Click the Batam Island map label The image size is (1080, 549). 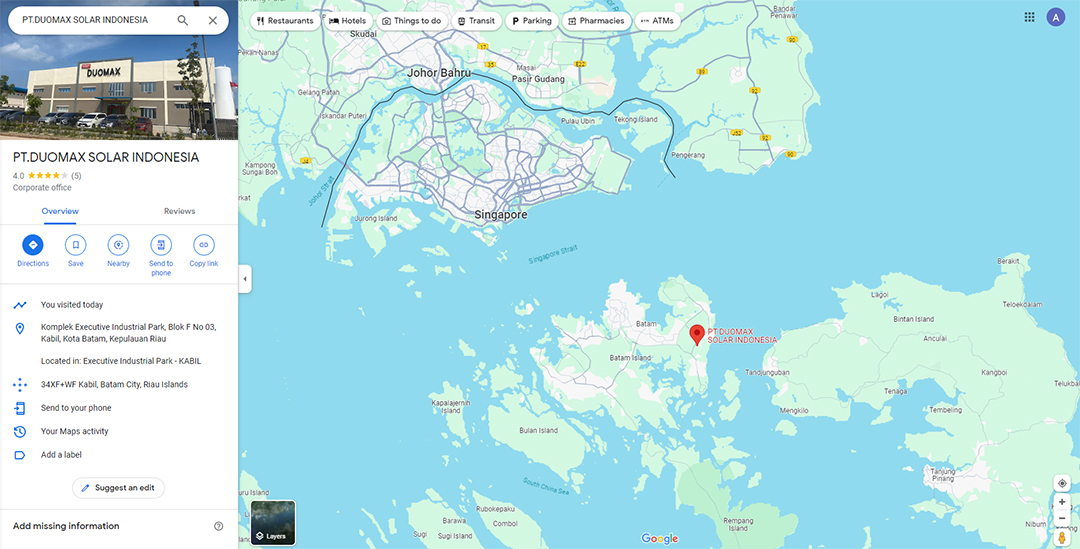(x=630, y=358)
